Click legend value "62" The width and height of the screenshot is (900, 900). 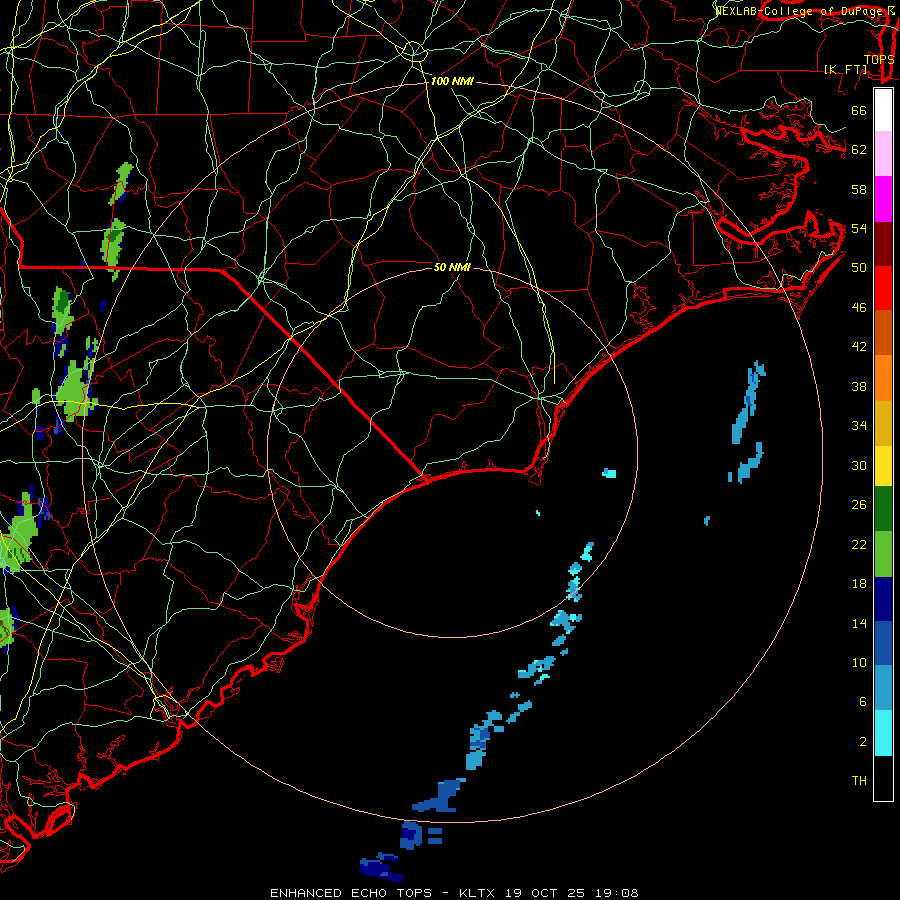pyautogui.click(x=859, y=150)
